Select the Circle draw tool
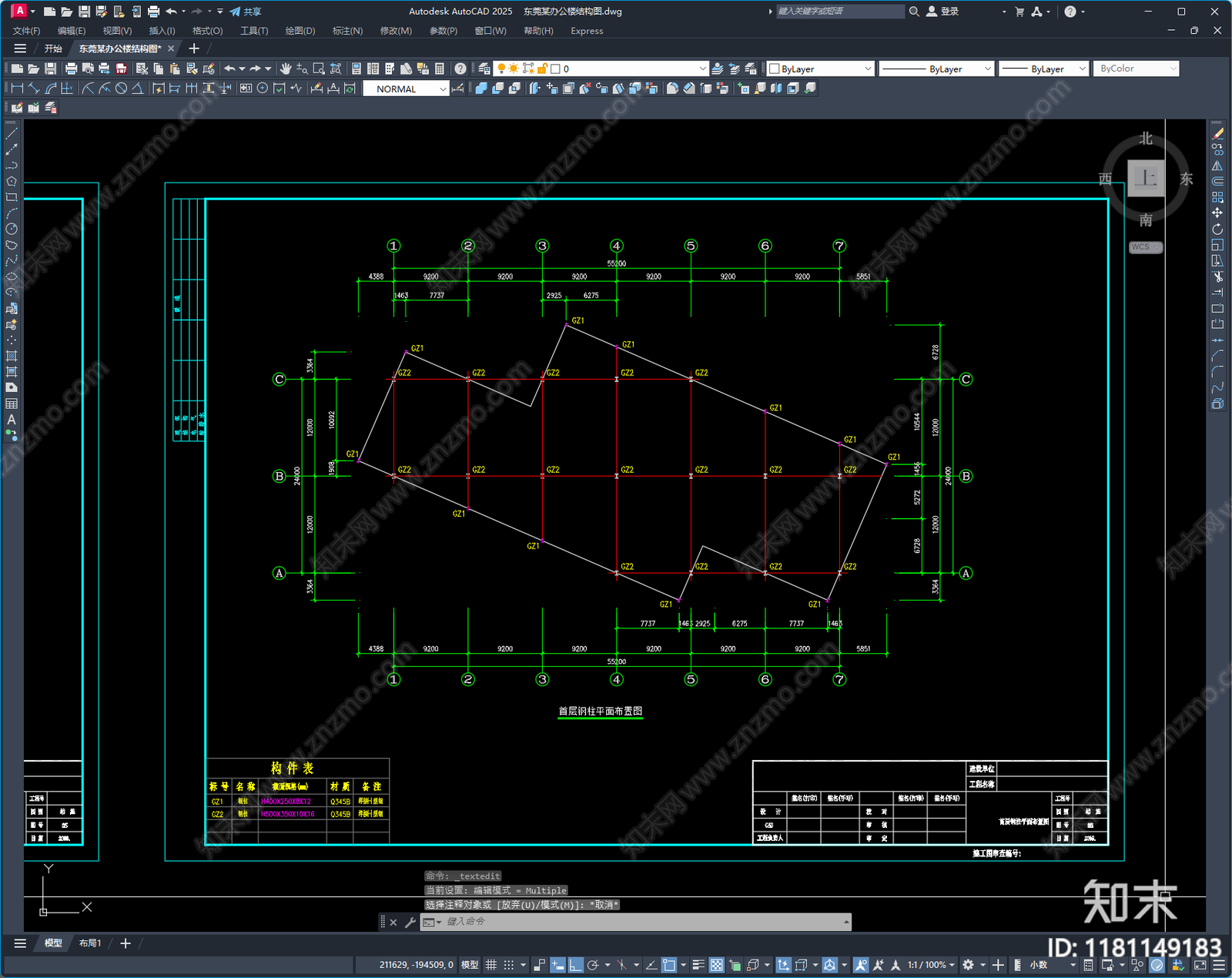Viewport: 1232px width, 978px height. click(12, 229)
